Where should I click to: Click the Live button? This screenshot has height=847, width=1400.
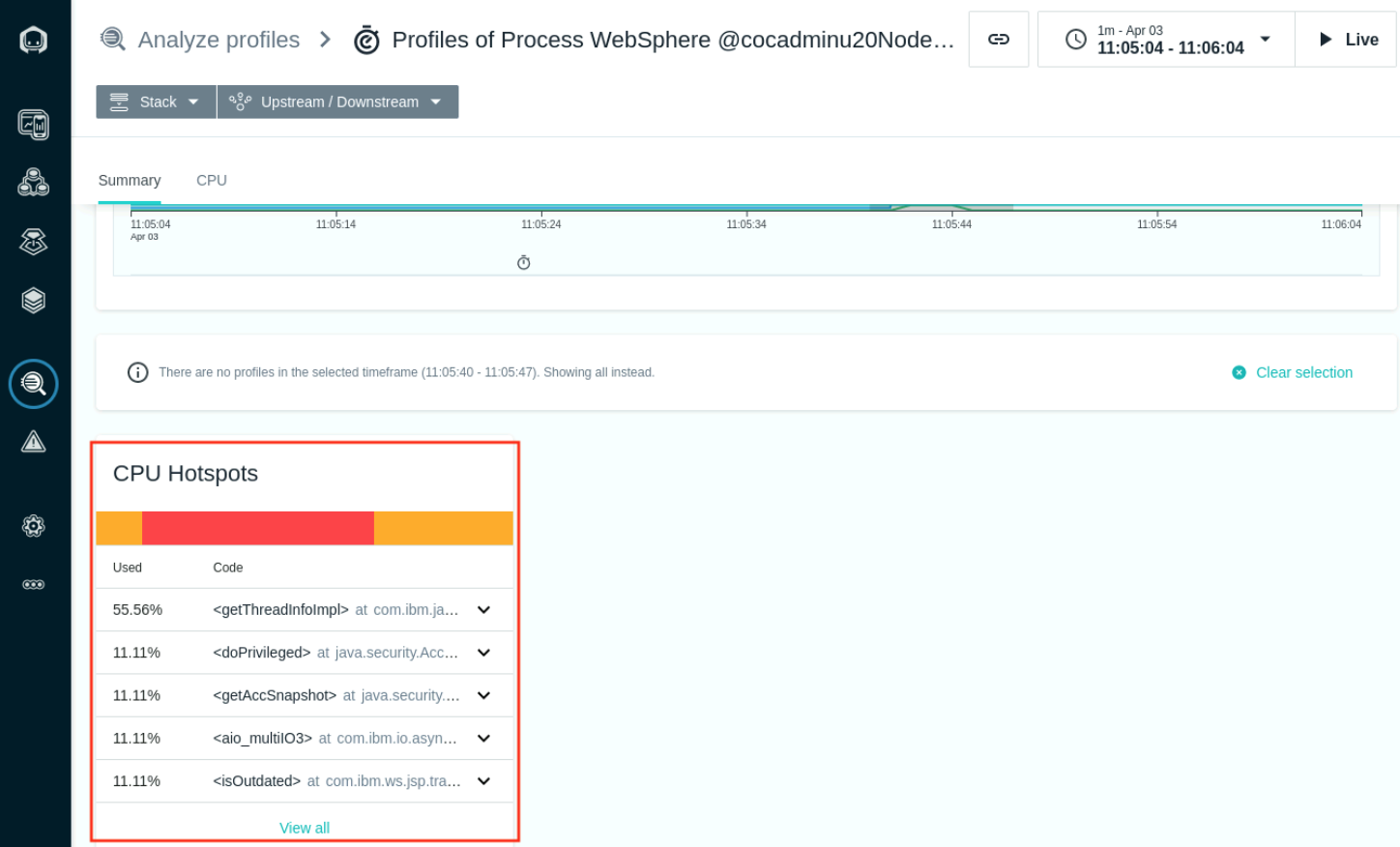(1347, 40)
